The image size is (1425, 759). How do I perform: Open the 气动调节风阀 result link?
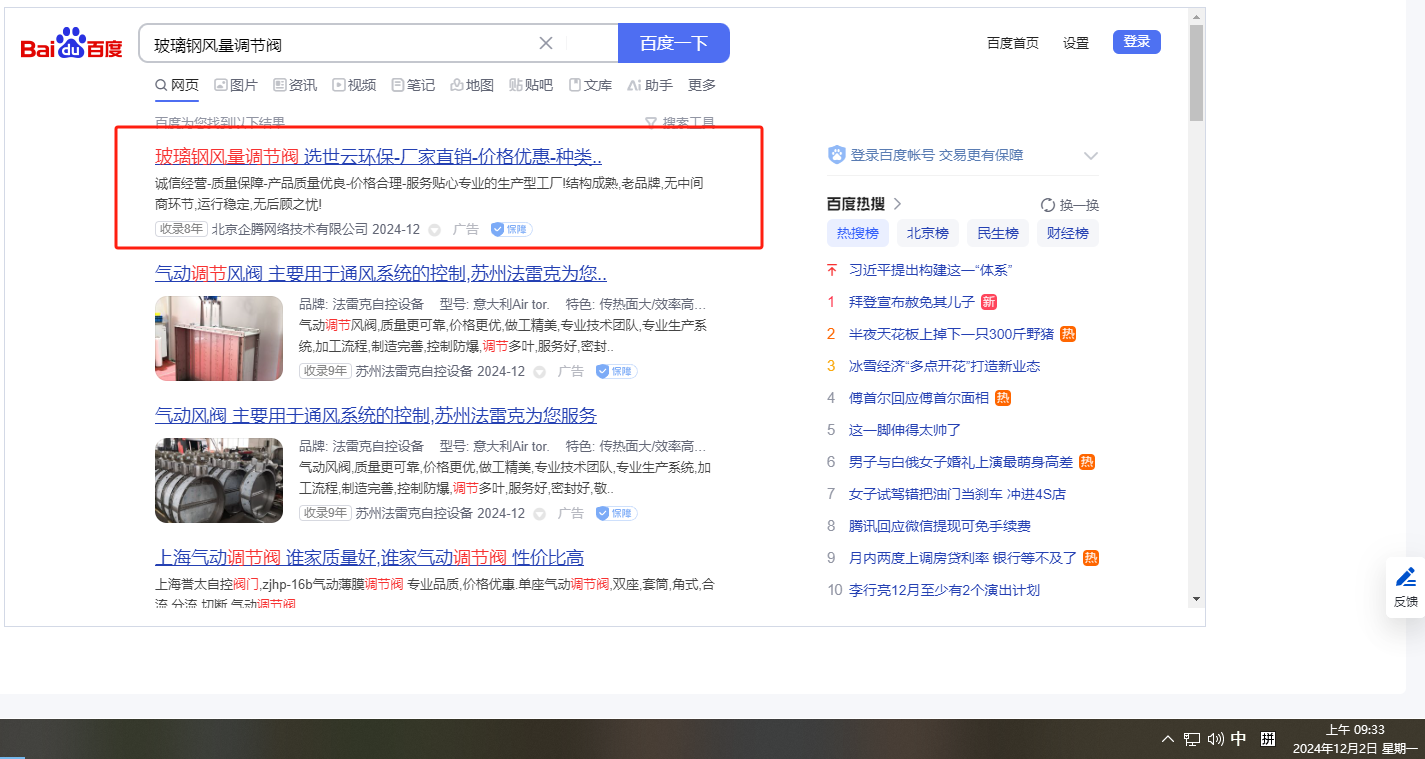pyautogui.click(x=380, y=273)
